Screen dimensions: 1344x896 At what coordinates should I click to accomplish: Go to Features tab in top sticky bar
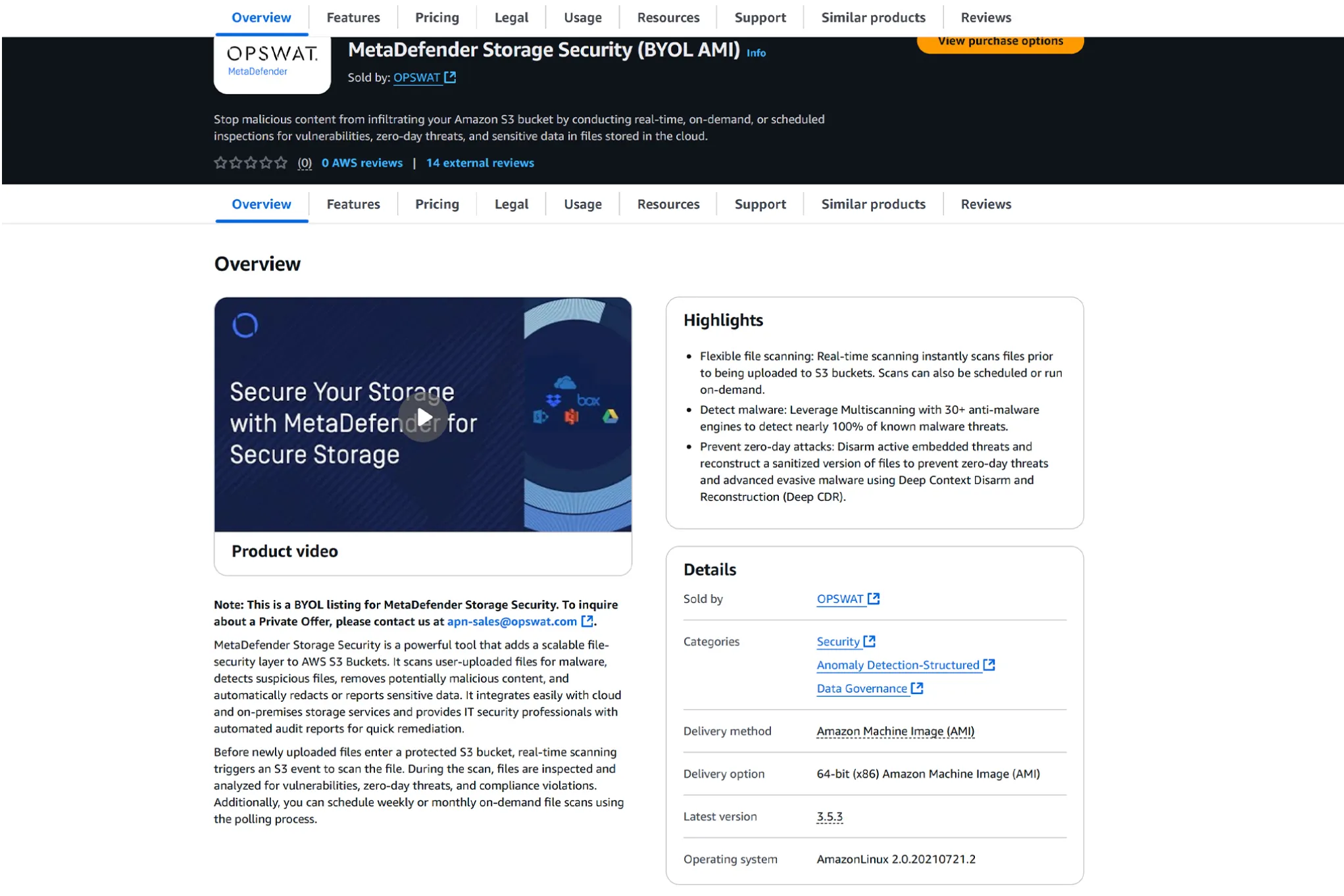353,18
